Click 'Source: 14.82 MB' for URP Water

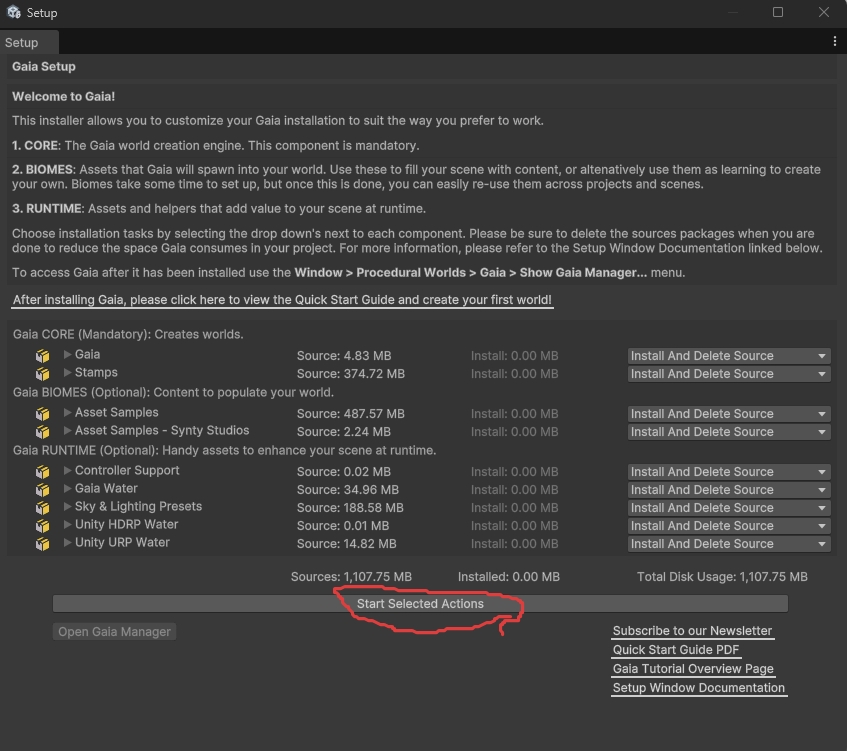click(x=346, y=544)
